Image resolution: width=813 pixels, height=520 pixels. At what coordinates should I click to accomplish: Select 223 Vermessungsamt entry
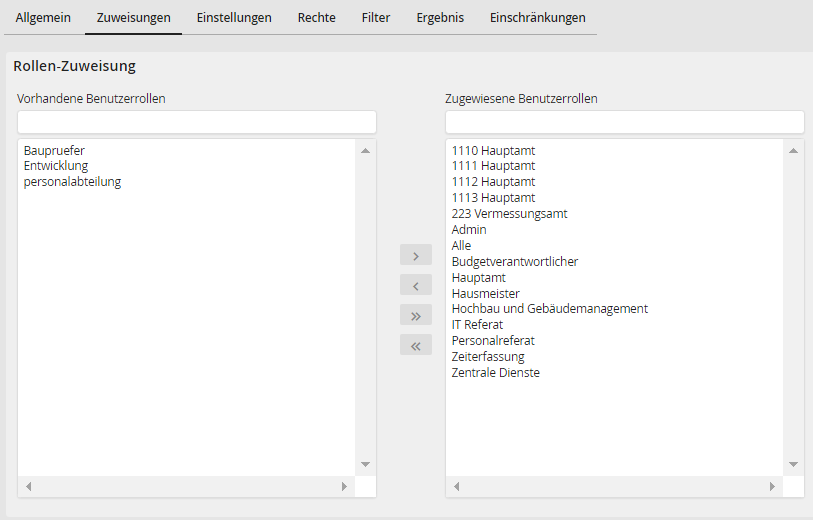pyautogui.click(x=509, y=214)
